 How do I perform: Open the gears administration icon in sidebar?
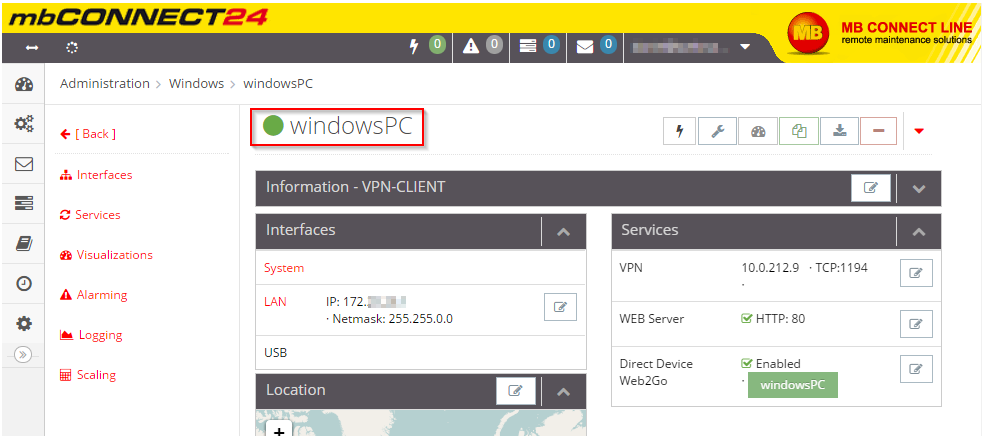click(24, 124)
